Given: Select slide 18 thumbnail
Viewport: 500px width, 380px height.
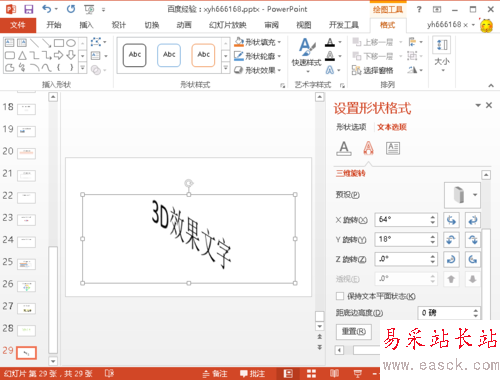Looking at the screenshot, I should click(26, 109).
